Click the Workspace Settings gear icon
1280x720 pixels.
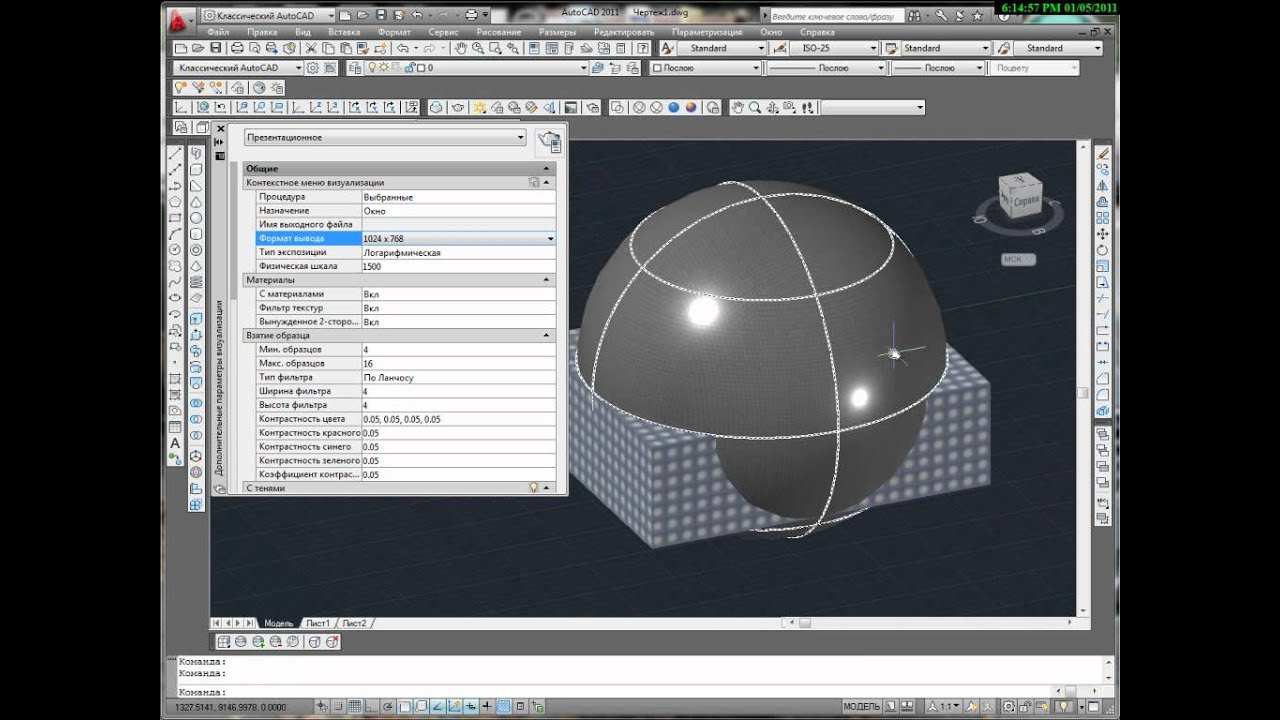coord(313,68)
